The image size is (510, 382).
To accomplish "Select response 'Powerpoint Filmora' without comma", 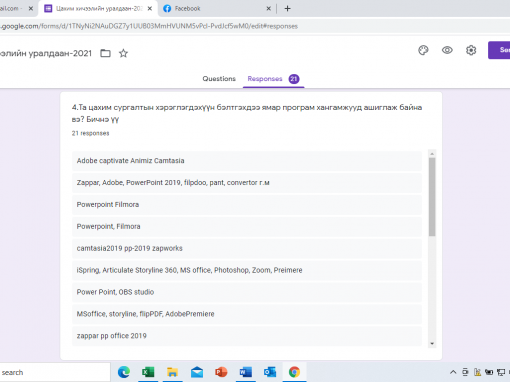I will (247, 205).
